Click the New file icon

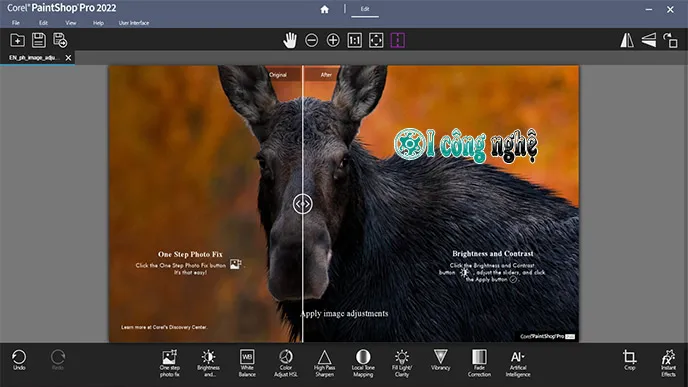click(17, 40)
